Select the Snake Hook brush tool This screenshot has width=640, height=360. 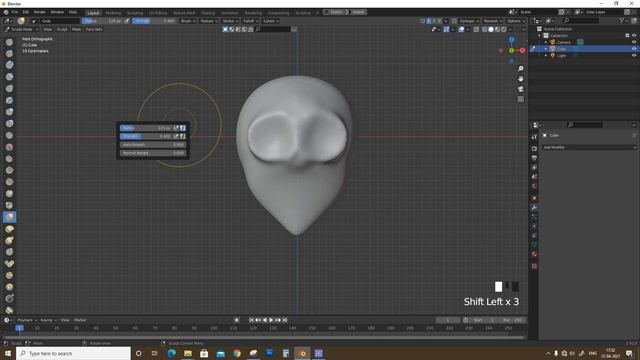pyautogui.click(x=9, y=240)
